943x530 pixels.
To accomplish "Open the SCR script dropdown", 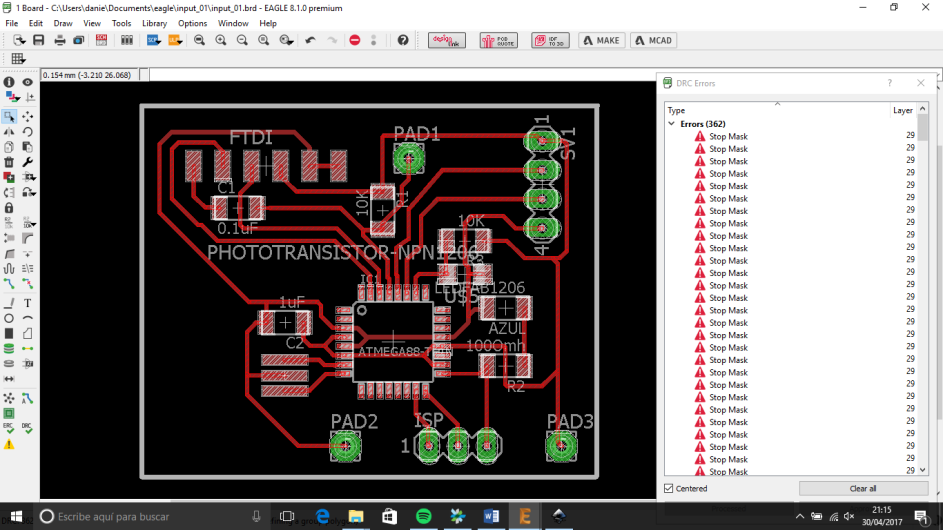I will 153,40.
